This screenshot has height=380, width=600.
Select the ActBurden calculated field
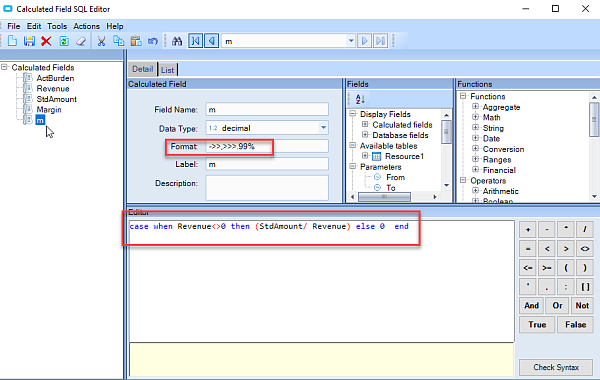point(55,78)
